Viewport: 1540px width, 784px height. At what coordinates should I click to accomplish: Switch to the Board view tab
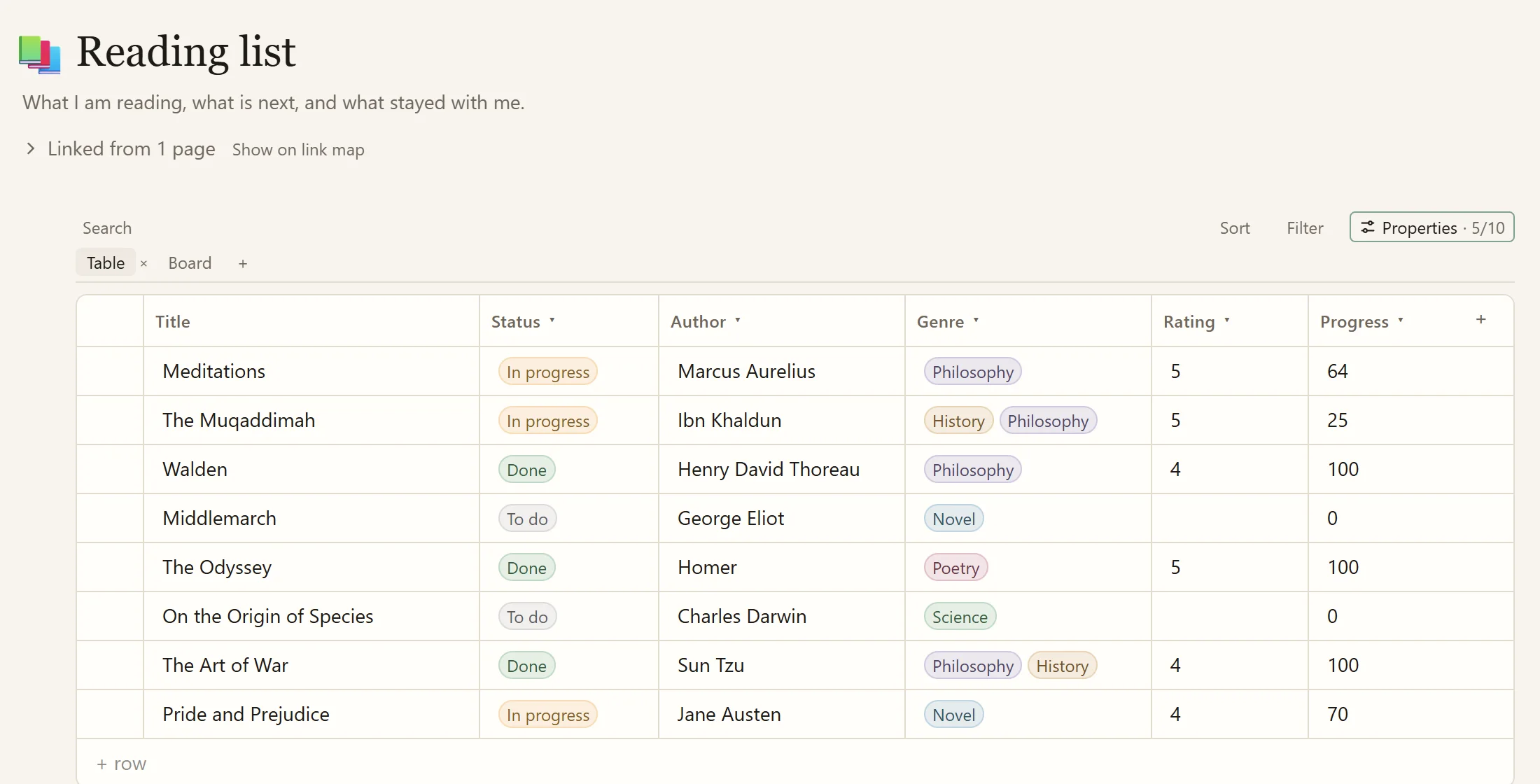[190, 263]
